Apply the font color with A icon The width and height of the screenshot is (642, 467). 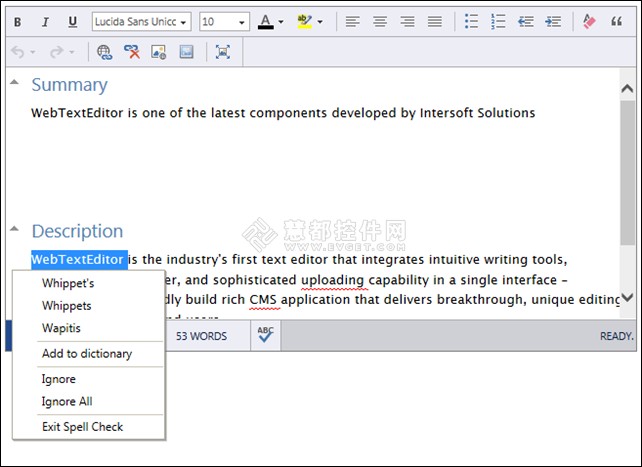266,22
